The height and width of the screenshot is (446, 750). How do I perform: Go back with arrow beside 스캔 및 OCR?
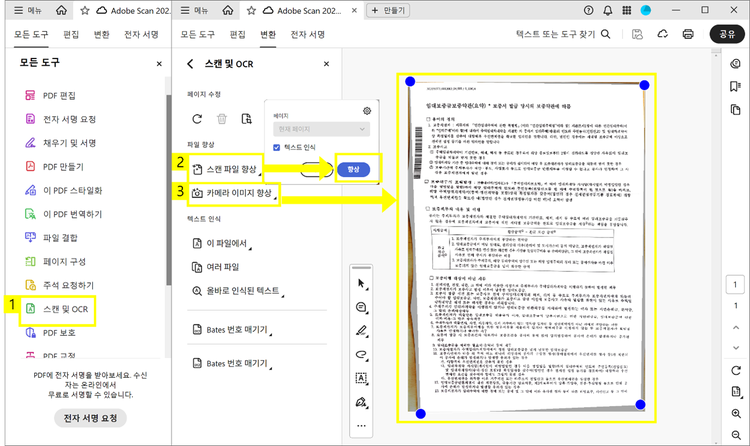tap(190, 64)
